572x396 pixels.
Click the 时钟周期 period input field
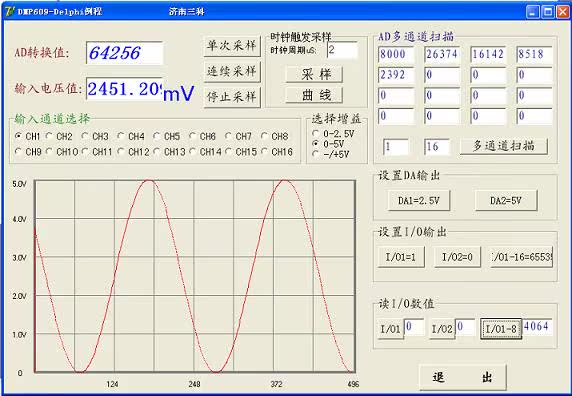pyautogui.click(x=342, y=50)
